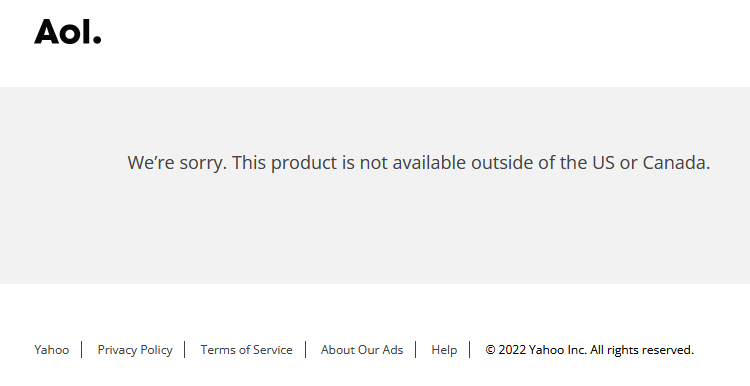Click the black dot of the Aol logo

[97, 39]
